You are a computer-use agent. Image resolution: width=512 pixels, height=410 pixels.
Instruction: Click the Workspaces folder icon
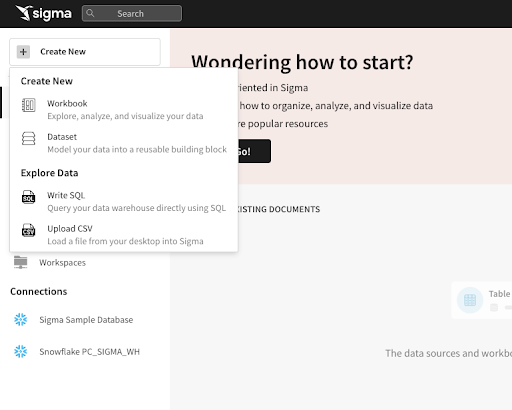(x=21, y=262)
